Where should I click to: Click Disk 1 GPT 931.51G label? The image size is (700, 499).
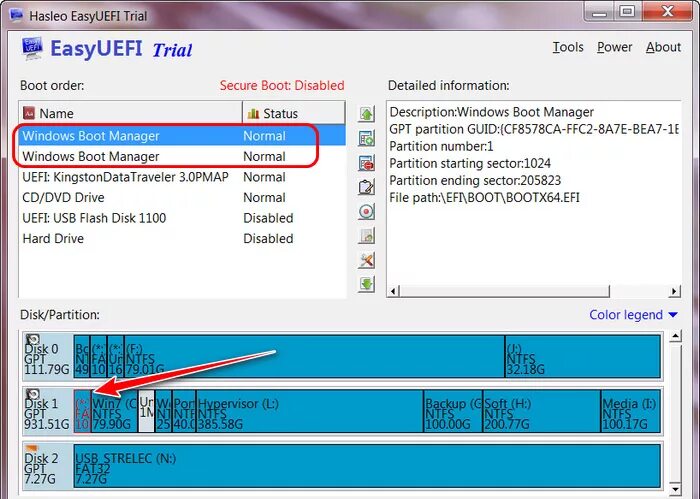pyautogui.click(x=47, y=413)
